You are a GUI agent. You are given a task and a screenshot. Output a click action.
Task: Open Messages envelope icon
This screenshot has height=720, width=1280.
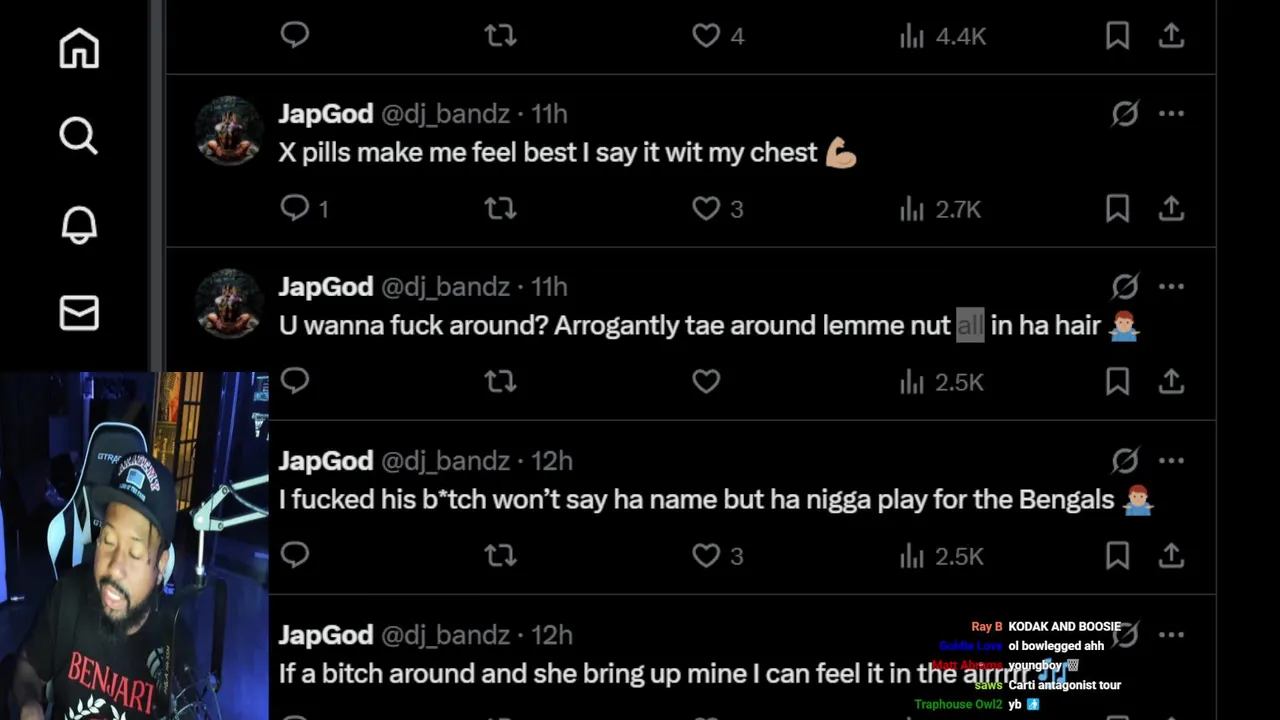(79, 313)
